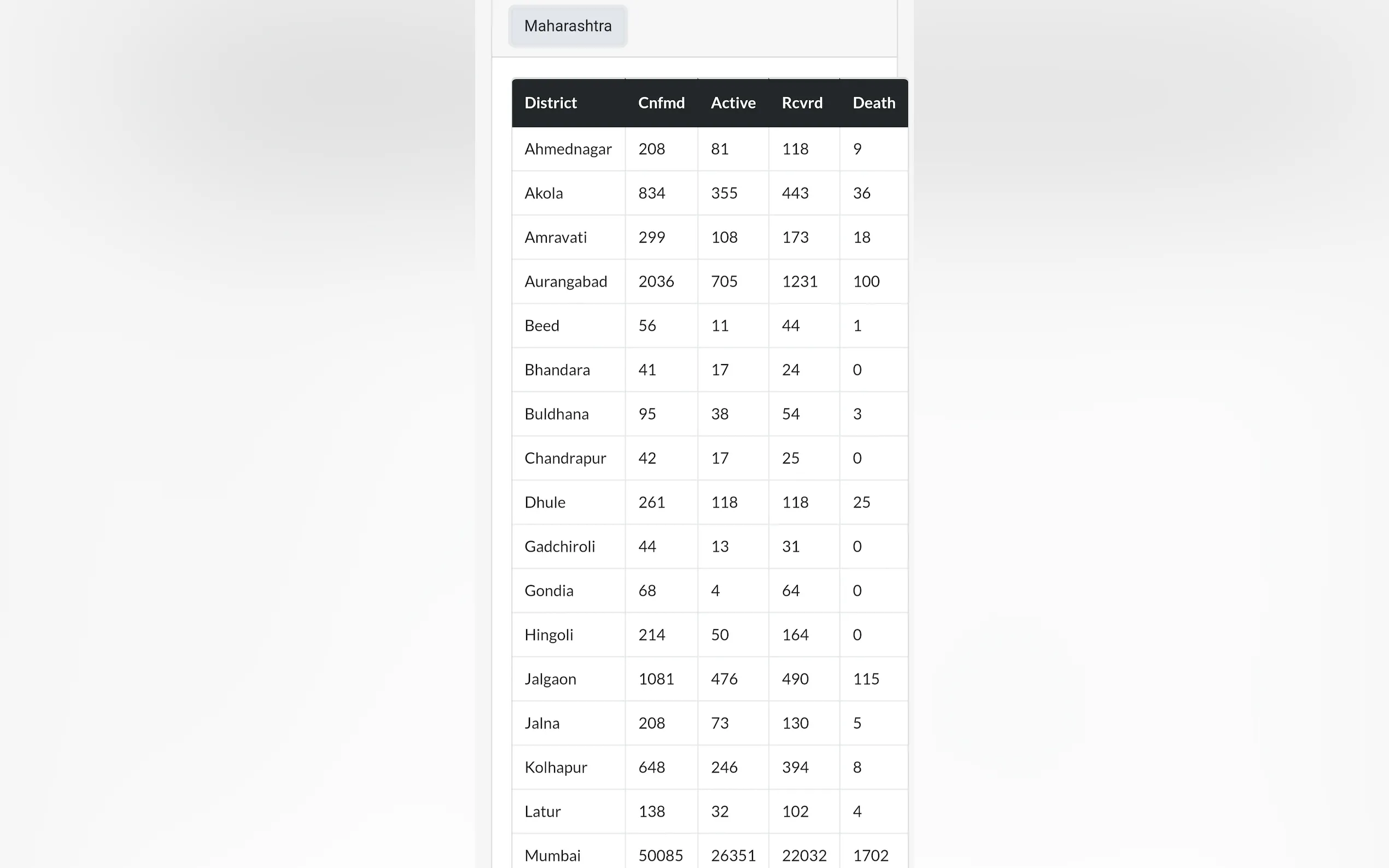Select Kolhapur in the district list
1389x868 pixels.
[x=555, y=767]
